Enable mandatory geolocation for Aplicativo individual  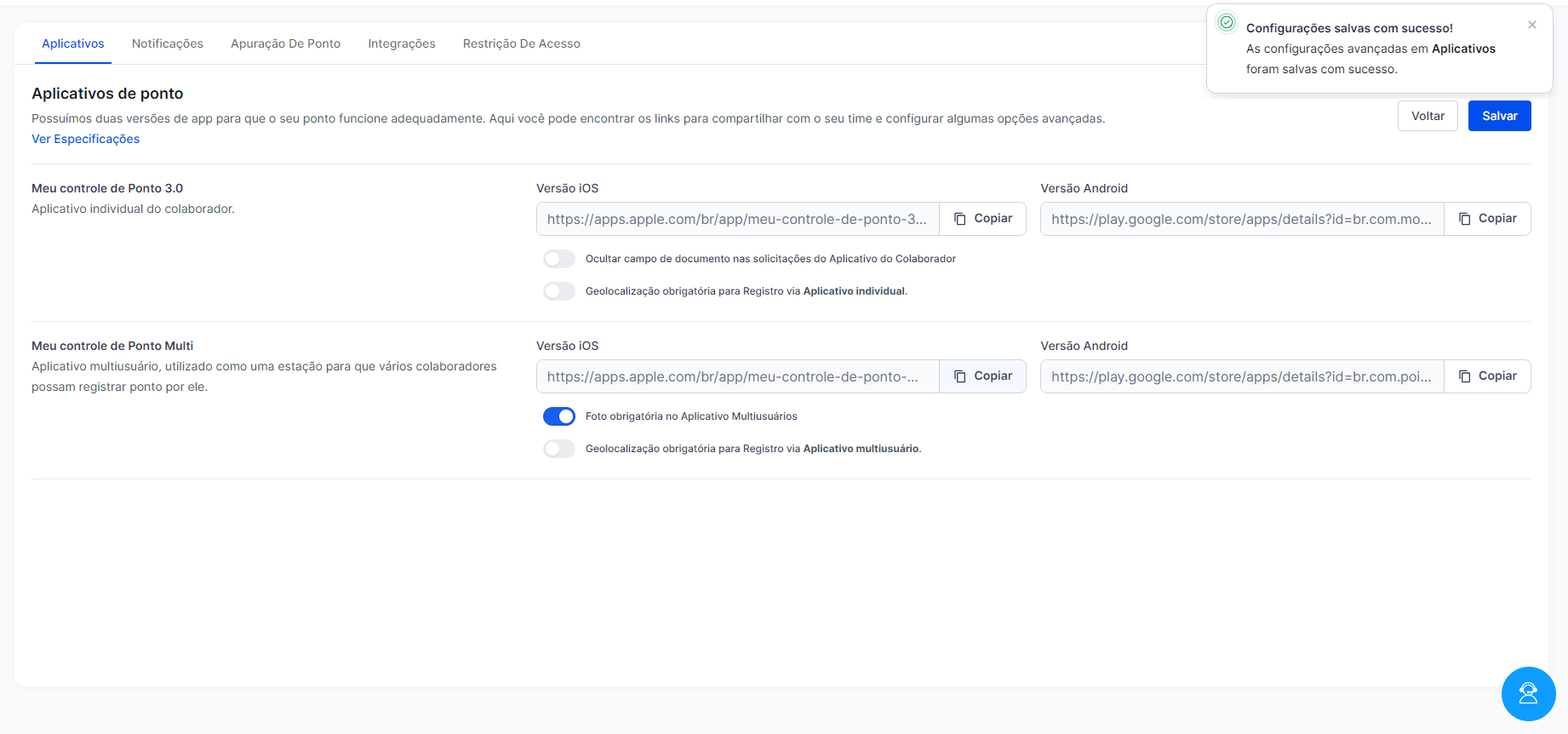[559, 291]
